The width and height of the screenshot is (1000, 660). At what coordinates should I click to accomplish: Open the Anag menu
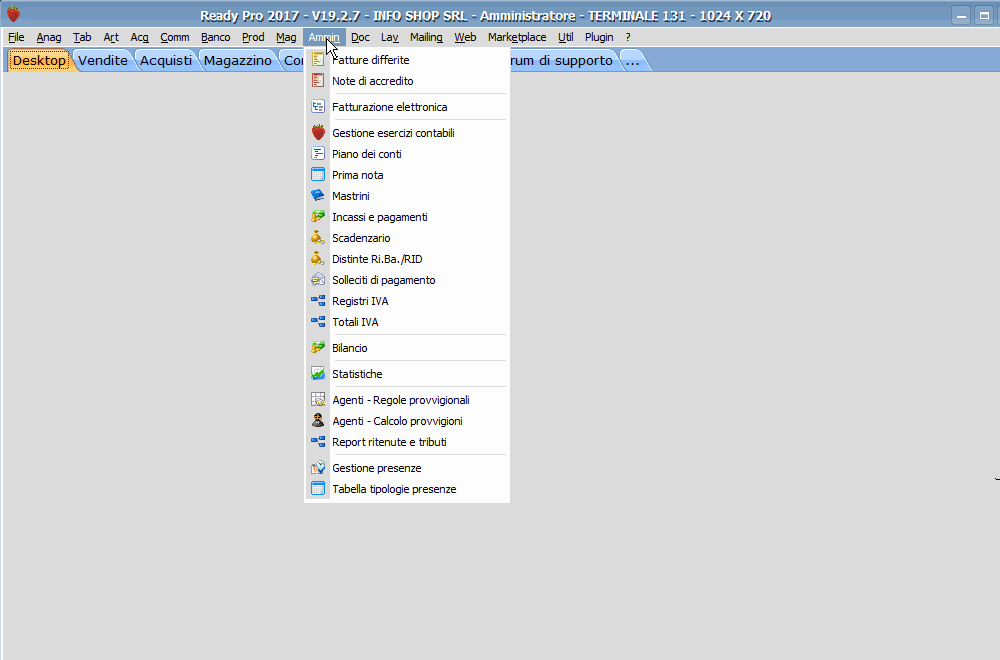point(48,37)
